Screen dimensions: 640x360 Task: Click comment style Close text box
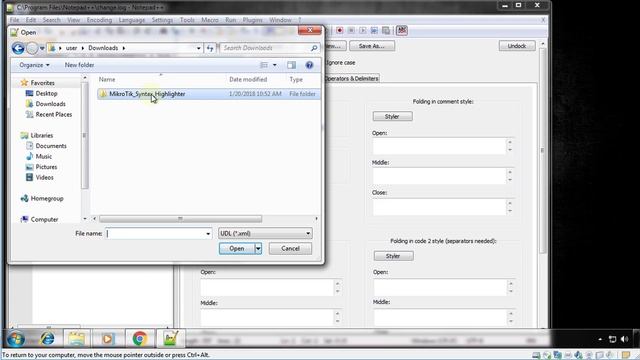439,207
